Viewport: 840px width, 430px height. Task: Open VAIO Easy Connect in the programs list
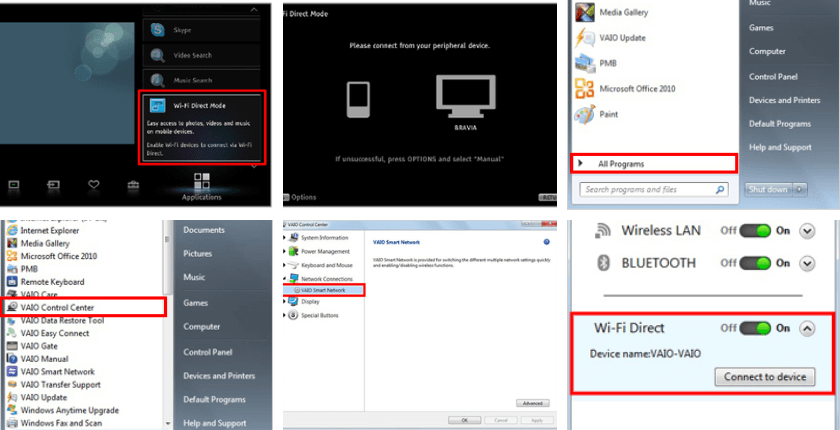(x=48, y=333)
